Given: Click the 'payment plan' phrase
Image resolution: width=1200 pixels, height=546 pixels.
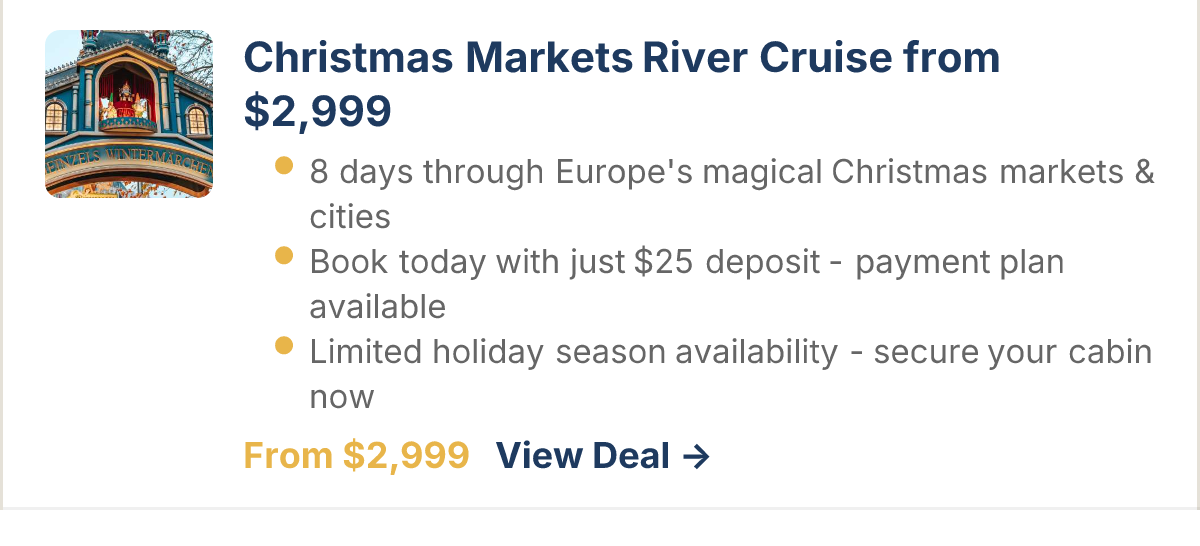Looking at the screenshot, I should [960, 262].
